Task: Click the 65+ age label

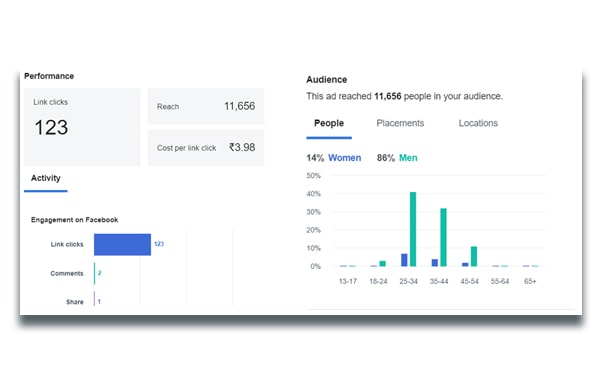Action: point(530,282)
